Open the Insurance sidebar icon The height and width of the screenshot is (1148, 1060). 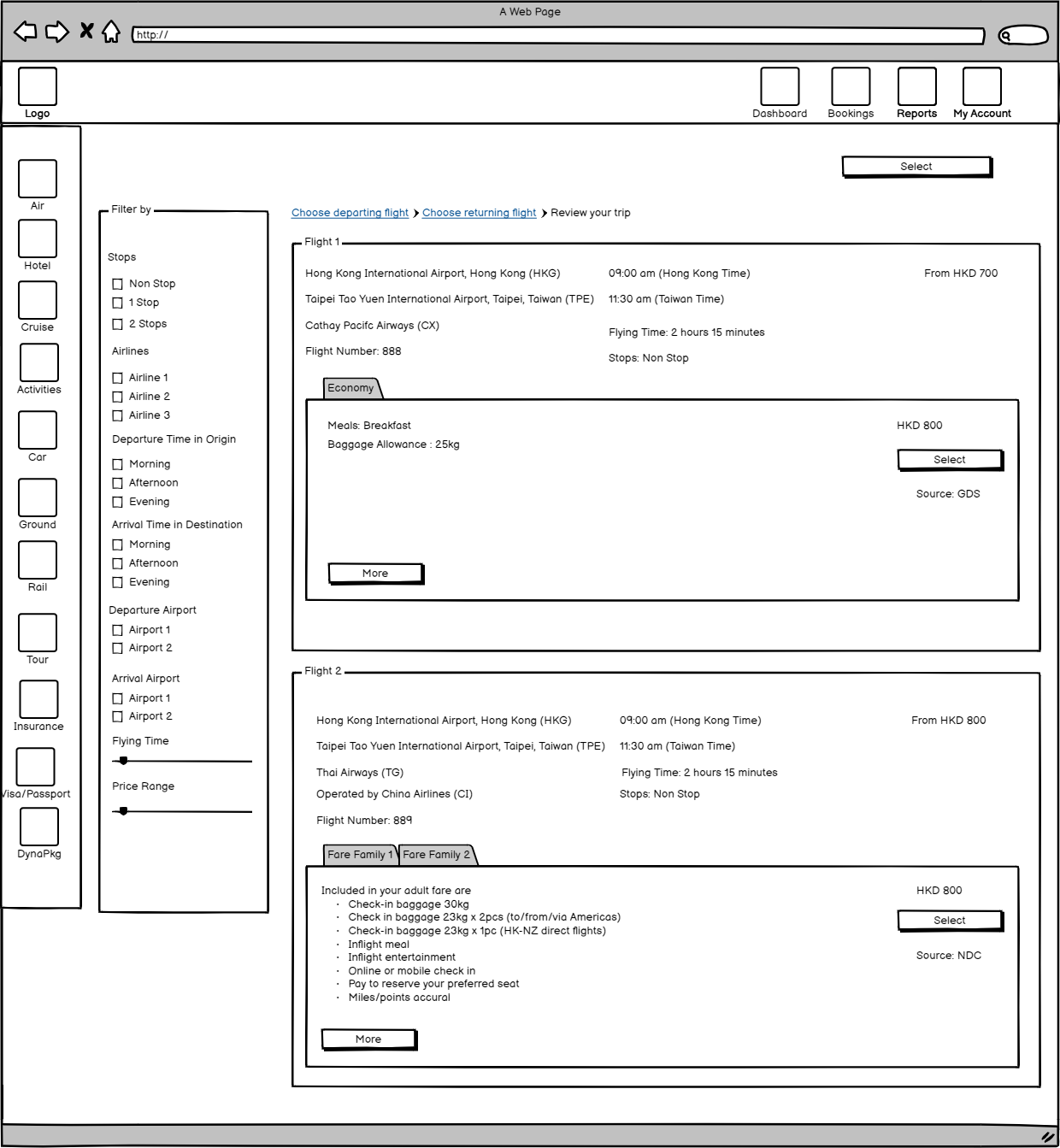(x=38, y=699)
